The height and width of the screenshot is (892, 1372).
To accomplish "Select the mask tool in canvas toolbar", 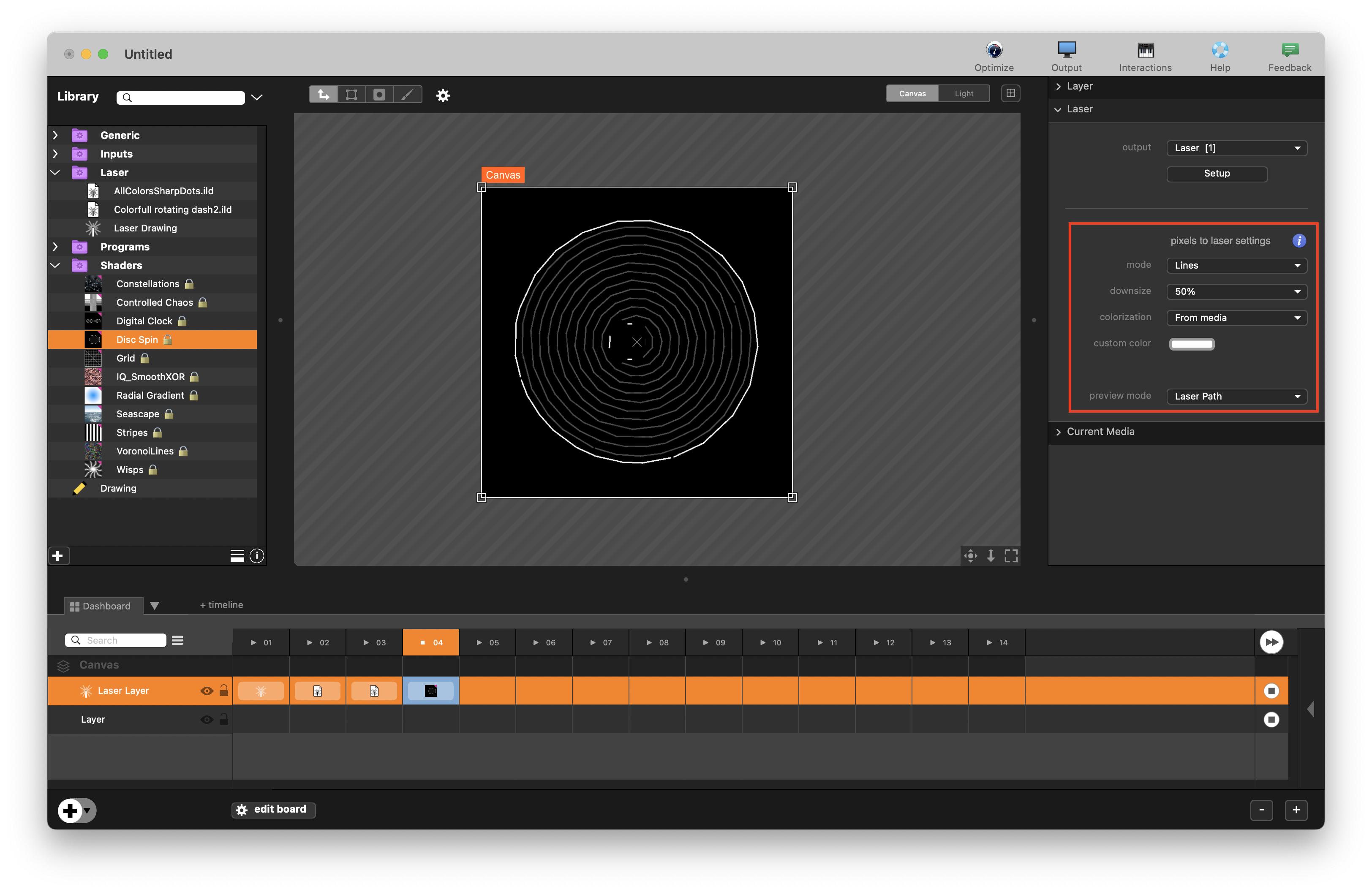I will [x=379, y=95].
